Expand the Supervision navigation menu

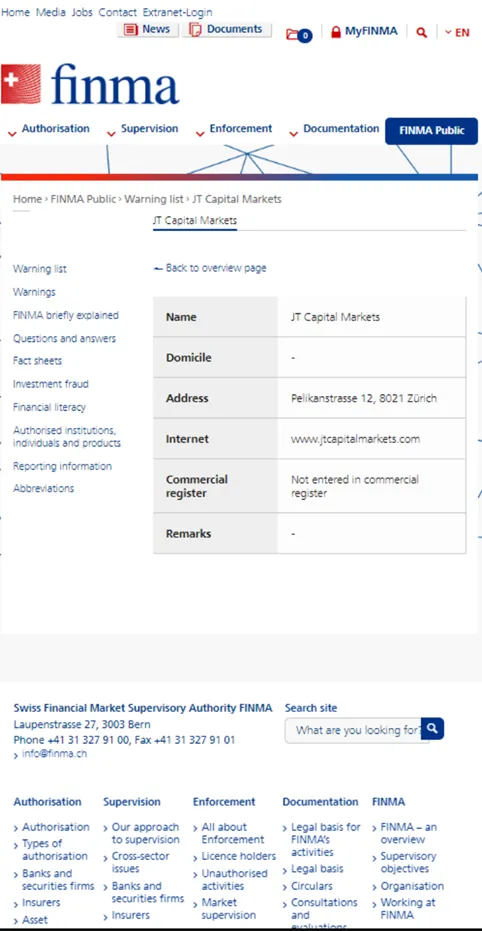coord(142,129)
